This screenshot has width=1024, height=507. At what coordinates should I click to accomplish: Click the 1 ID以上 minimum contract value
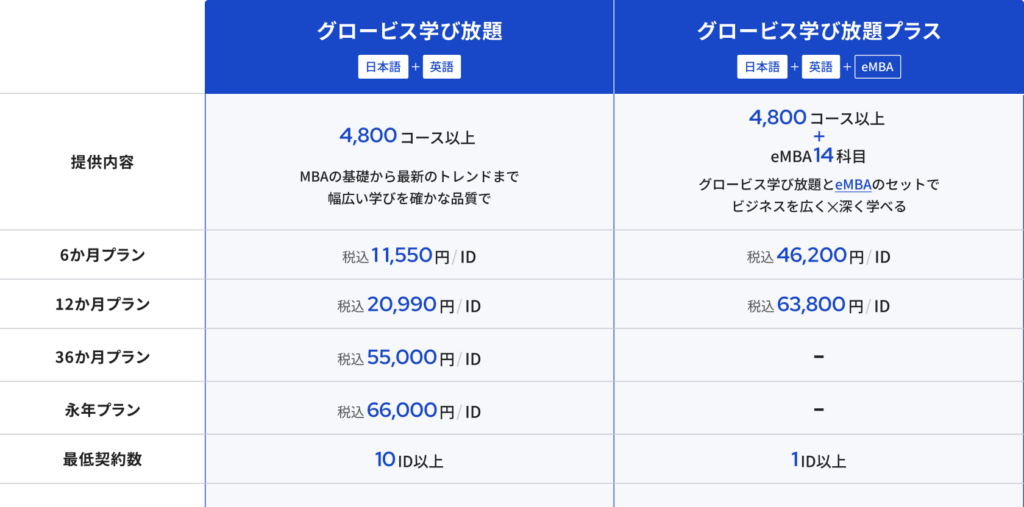(818, 460)
